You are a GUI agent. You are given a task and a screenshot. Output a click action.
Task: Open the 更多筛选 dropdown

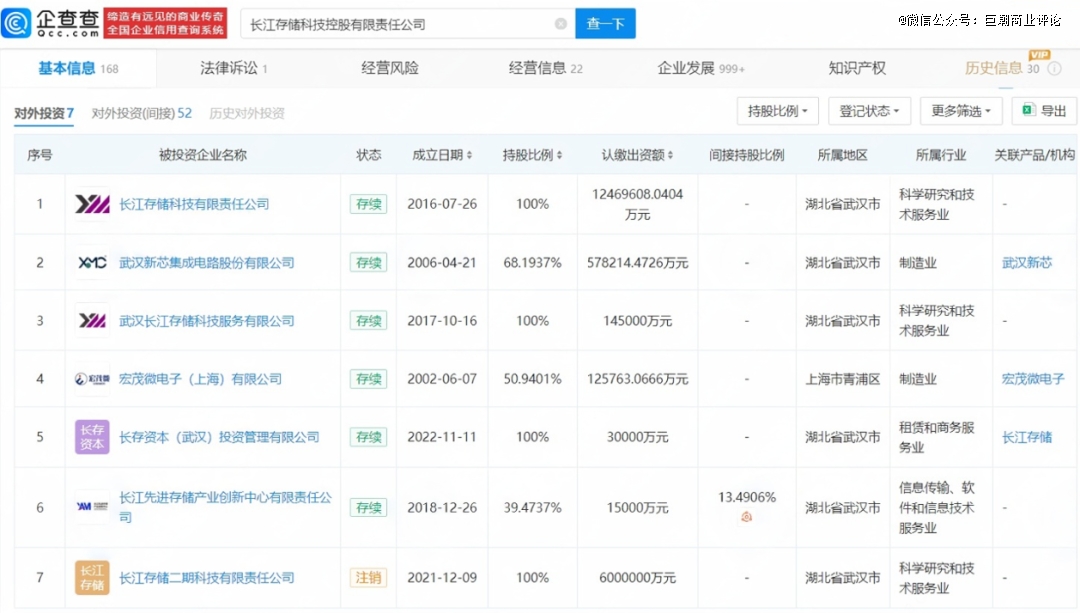[961, 111]
